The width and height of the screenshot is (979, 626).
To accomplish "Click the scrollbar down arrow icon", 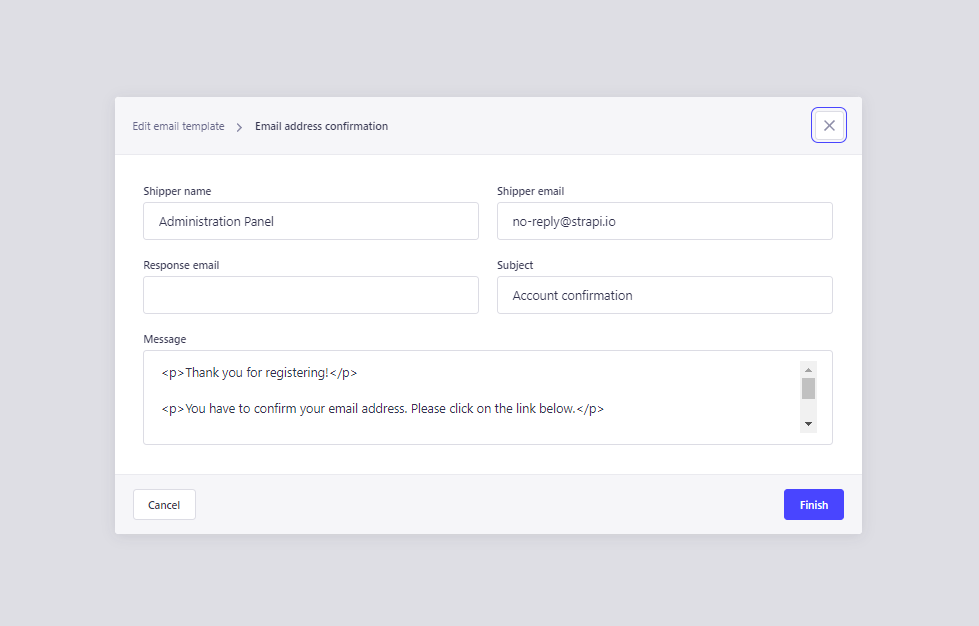I will 808,423.
